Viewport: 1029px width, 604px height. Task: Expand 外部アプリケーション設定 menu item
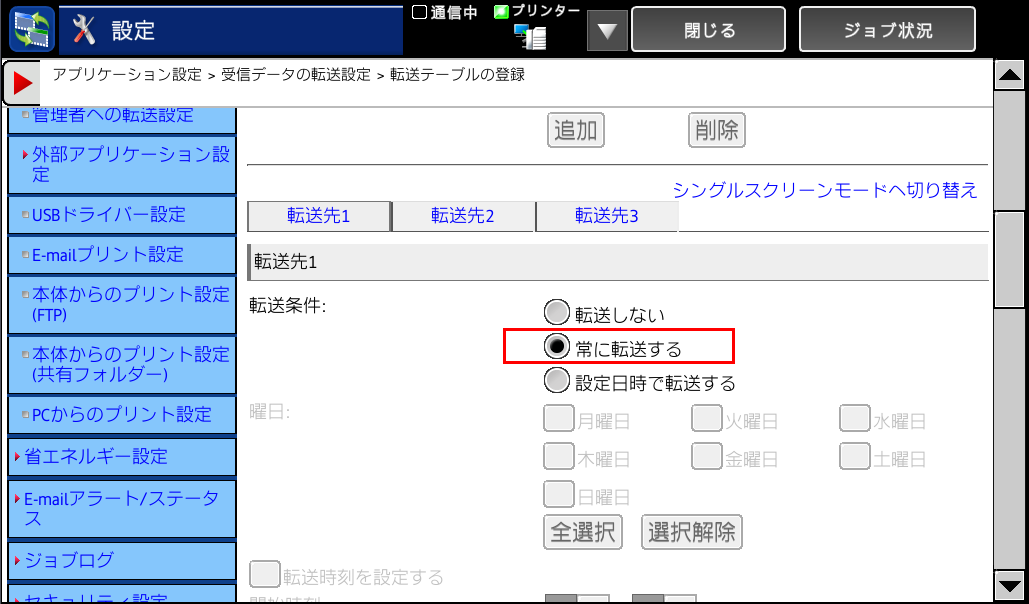pyautogui.click(x=122, y=165)
